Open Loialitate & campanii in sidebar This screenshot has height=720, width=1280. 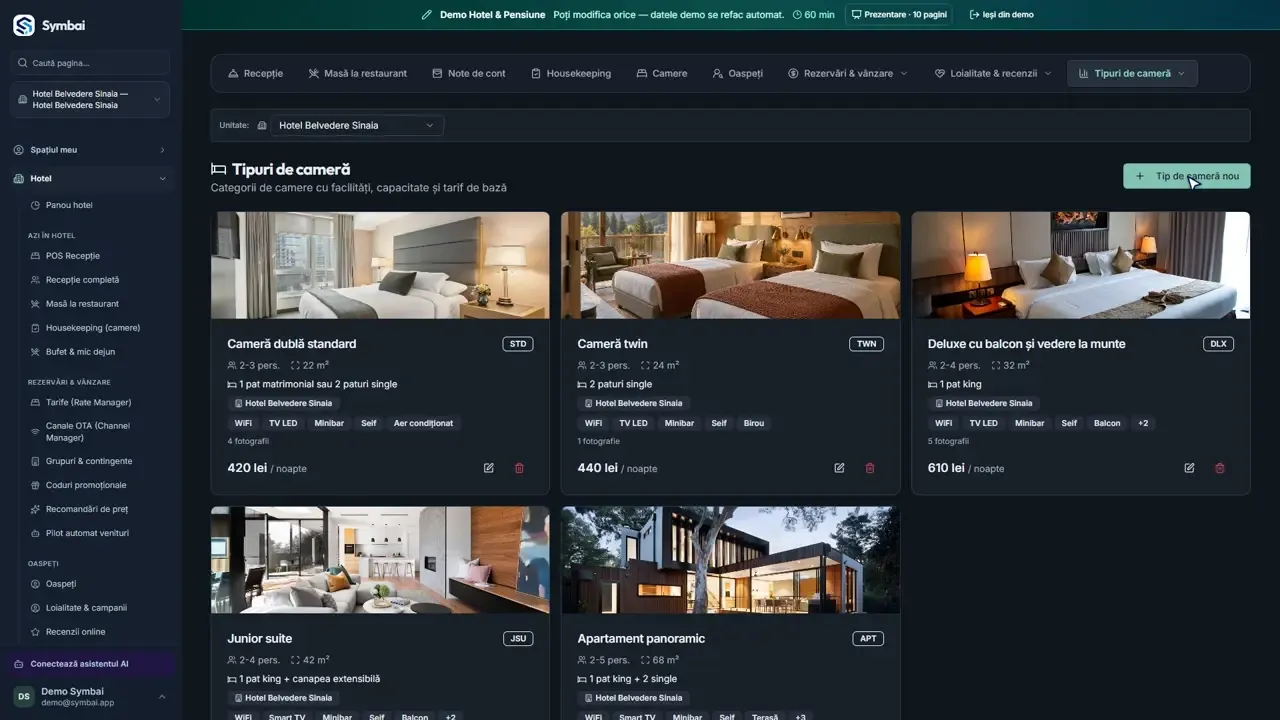(86, 608)
